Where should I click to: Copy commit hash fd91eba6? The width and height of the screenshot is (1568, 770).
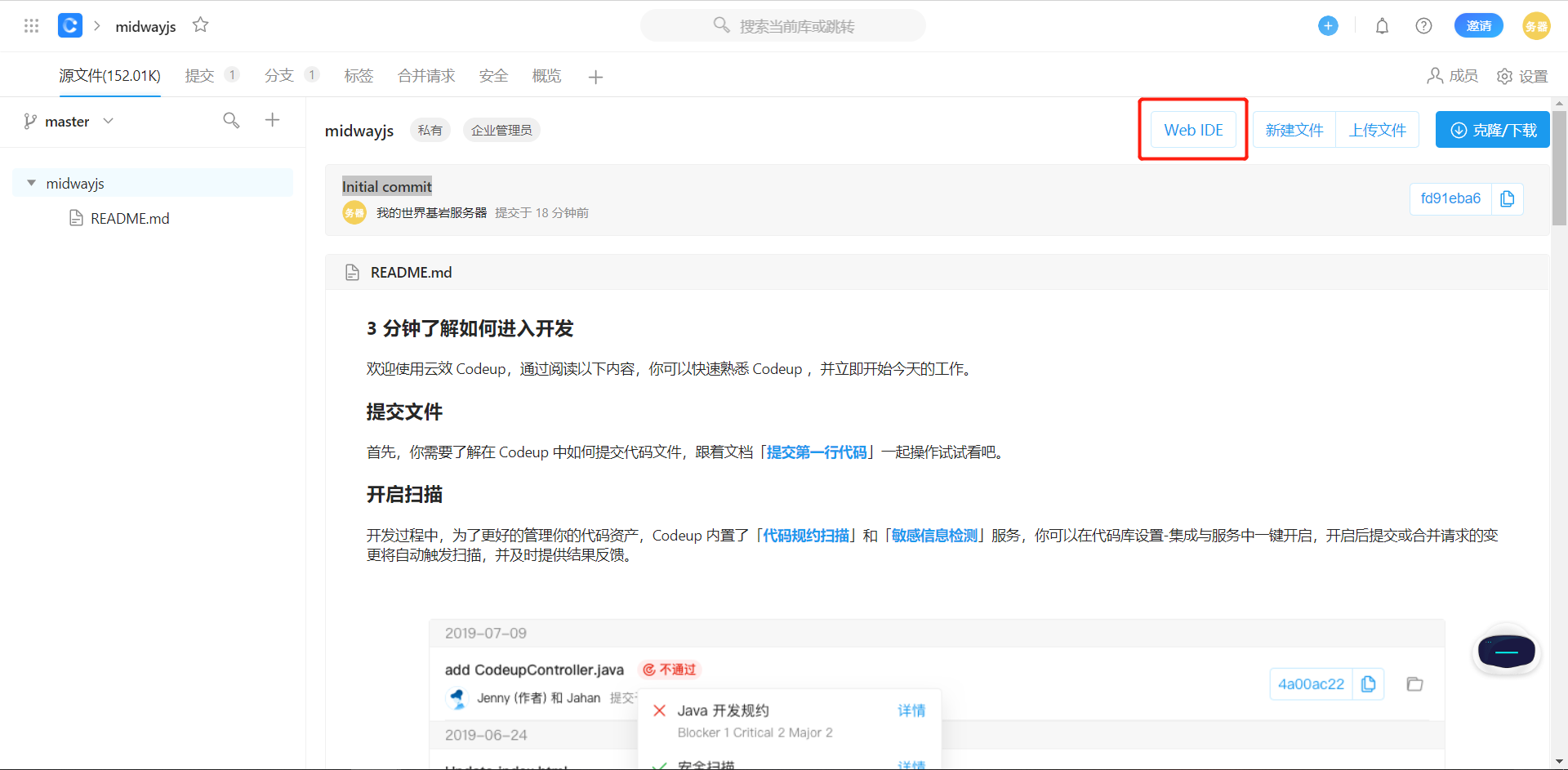pos(1507,198)
